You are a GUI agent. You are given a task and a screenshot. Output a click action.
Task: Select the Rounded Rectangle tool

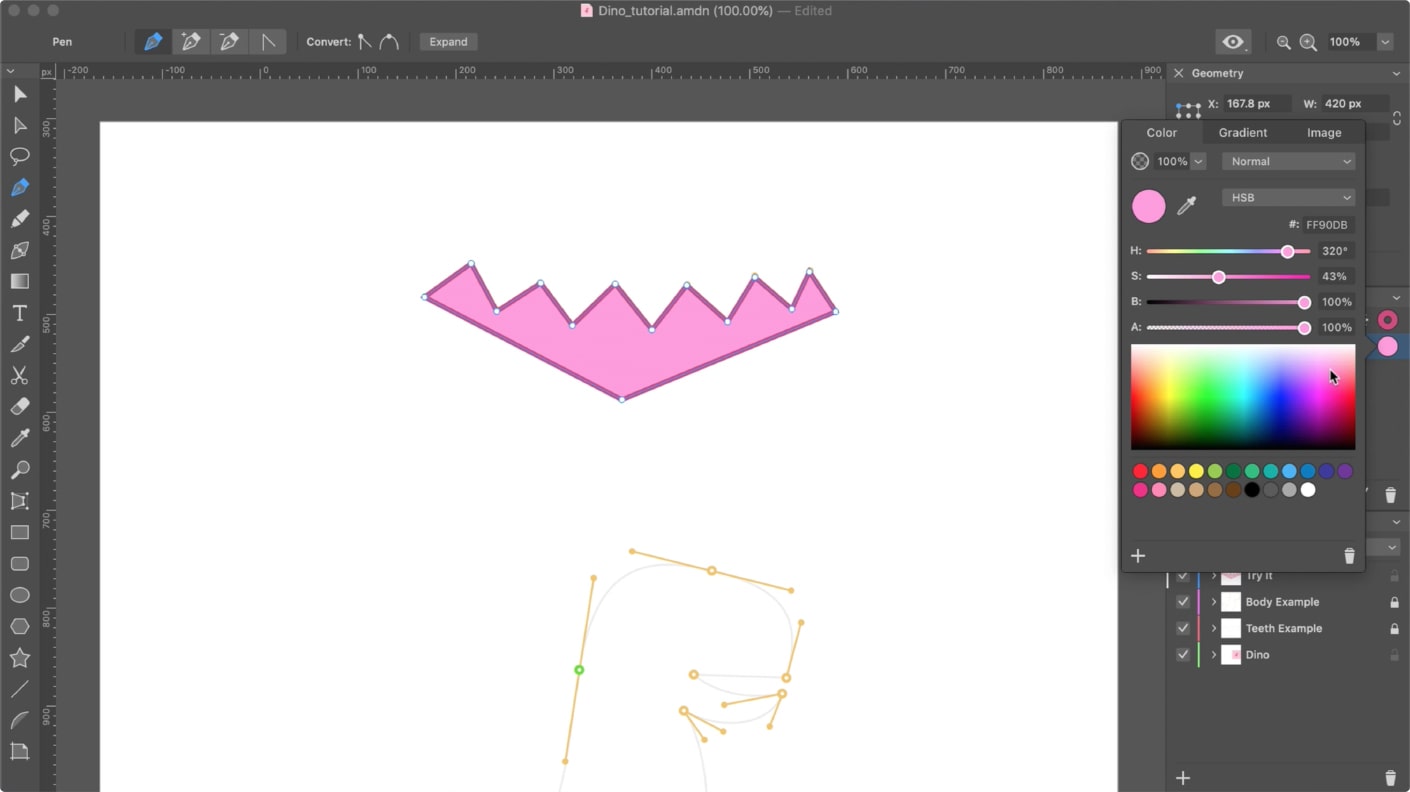(19, 564)
